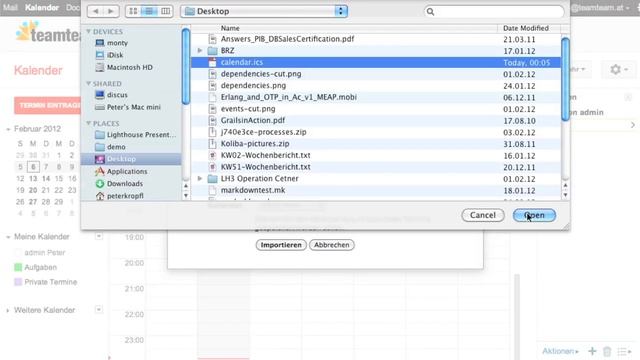Toggle the admin Peter calendar checkbox

pos(18,253)
